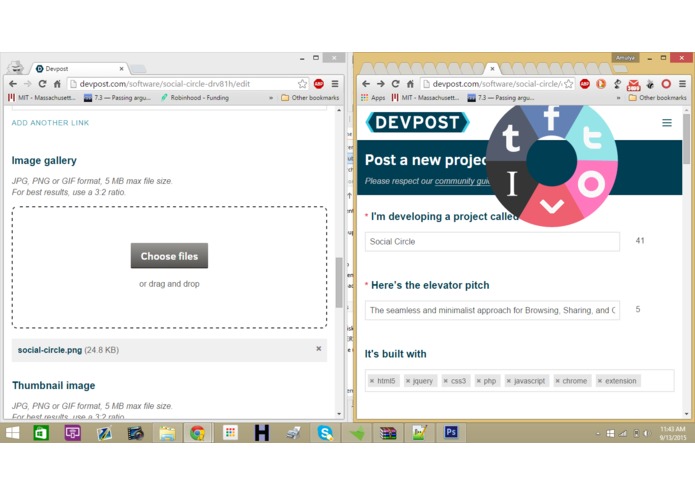Viewport: 695px width, 494px height.
Task: Remove the javascript tag
Action: [x=508, y=381]
